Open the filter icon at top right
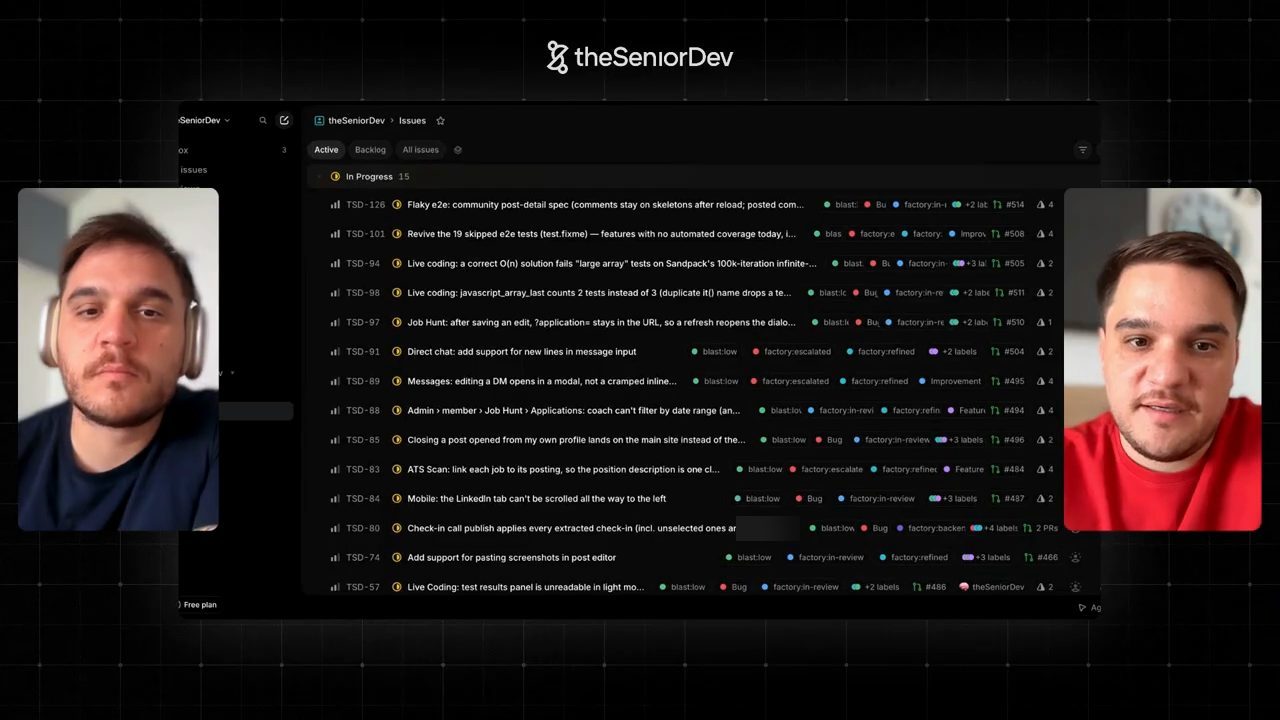1280x720 pixels. (1082, 150)
